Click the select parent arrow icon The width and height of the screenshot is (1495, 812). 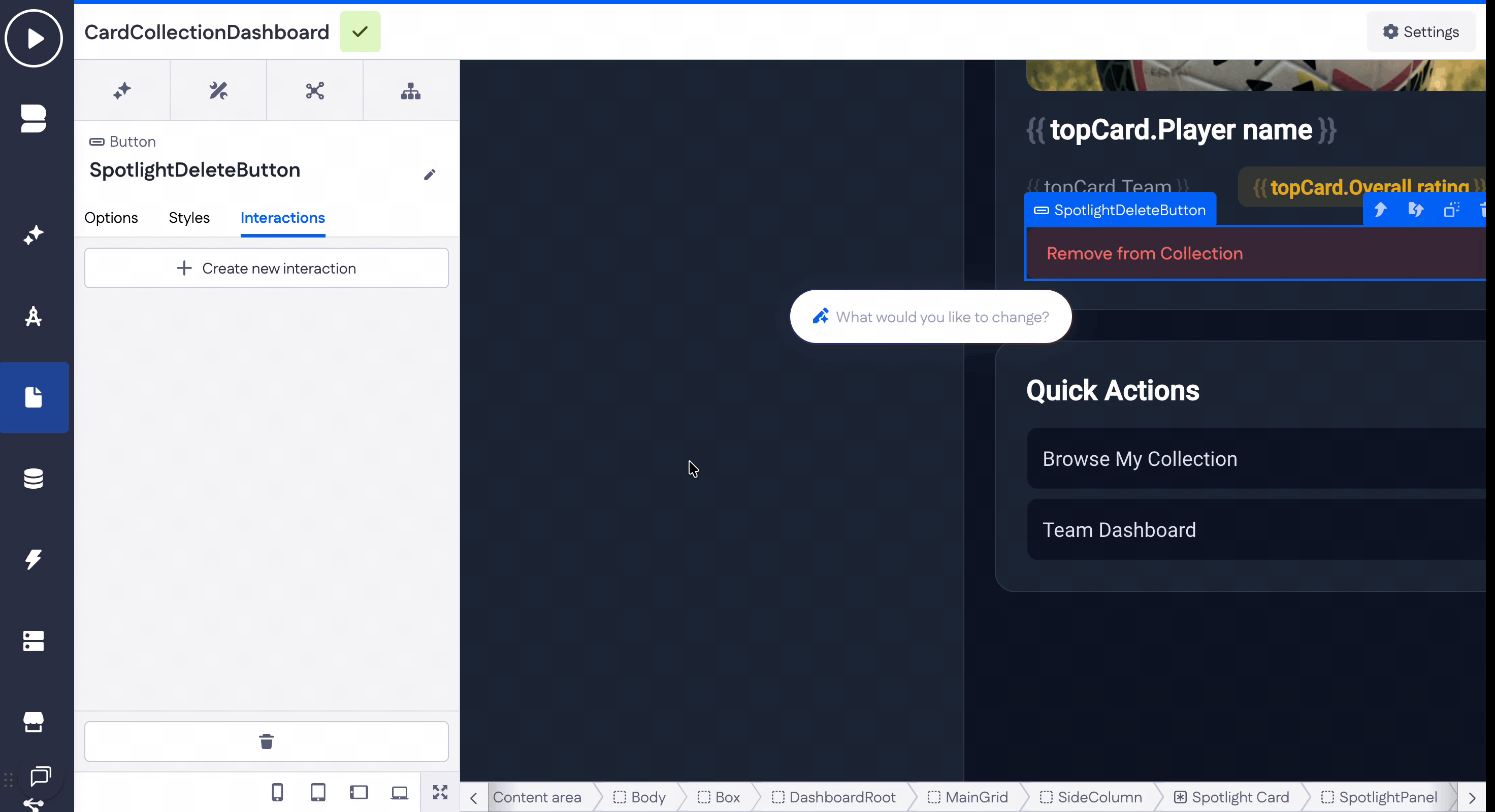(x=1380, y=210)
